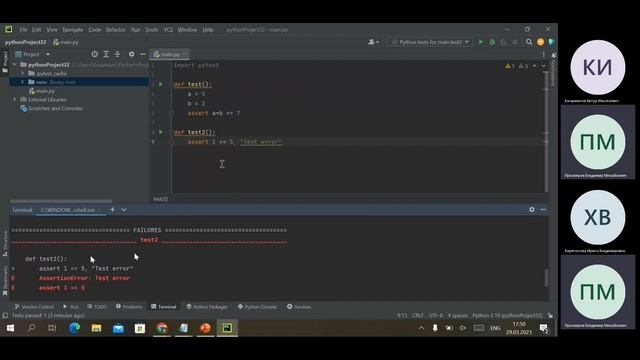Open the Services tool window
This screenshot has height=360, width=640.
pyautogui.click(x=299, y=307)
